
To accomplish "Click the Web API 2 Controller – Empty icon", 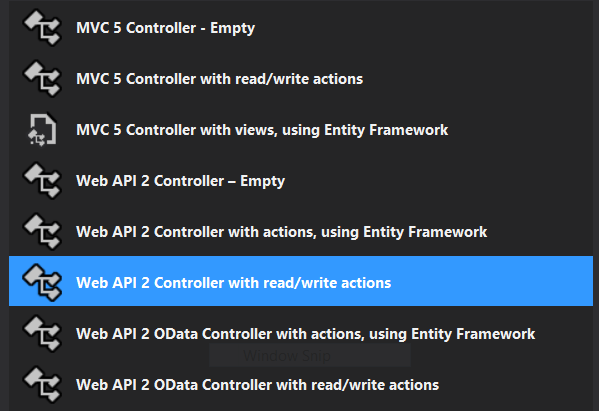I will pyautogui.click(x=42, y=181).
